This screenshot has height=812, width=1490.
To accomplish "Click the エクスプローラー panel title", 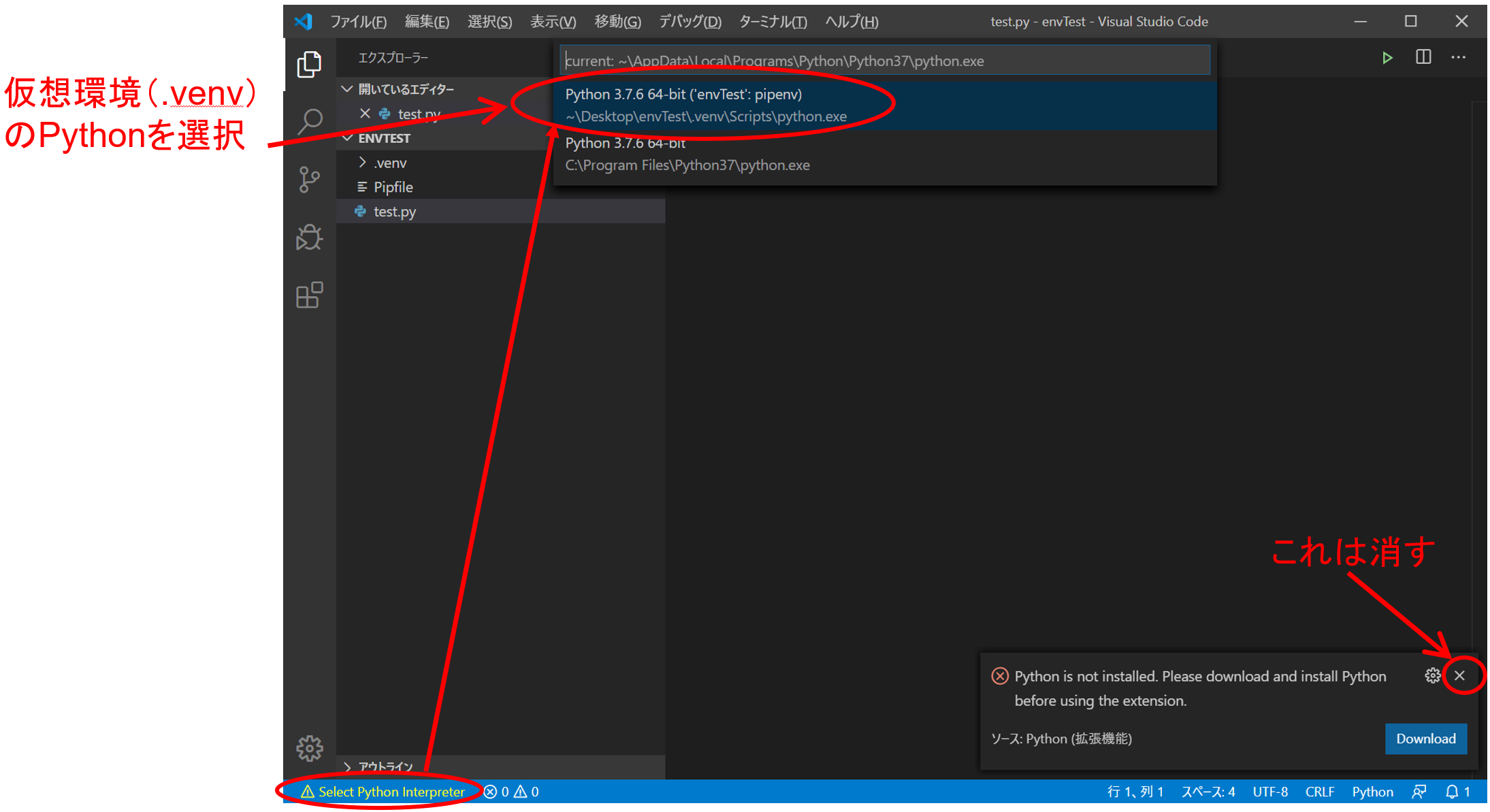I will tap(393, 58).
